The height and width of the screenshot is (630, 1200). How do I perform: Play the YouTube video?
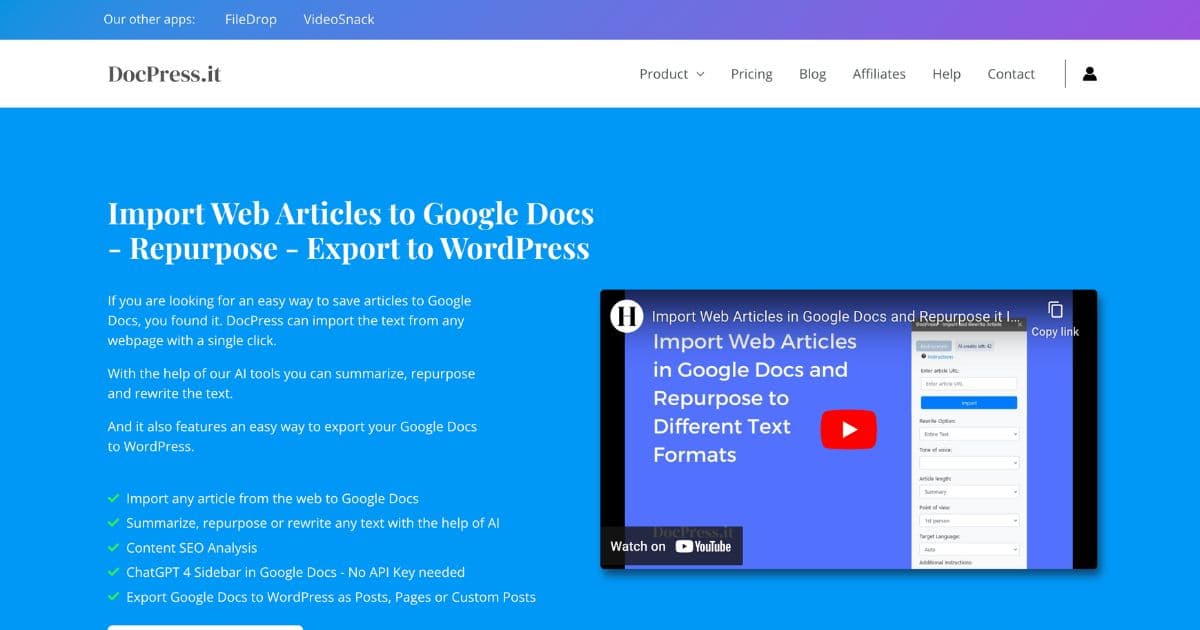click(849, 430)
